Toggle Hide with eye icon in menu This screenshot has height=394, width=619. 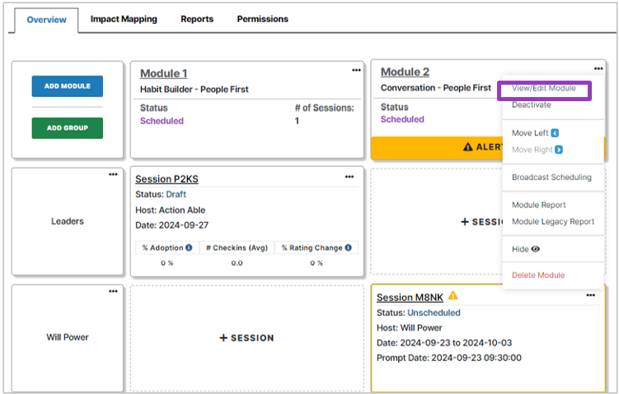click(525, 249)
